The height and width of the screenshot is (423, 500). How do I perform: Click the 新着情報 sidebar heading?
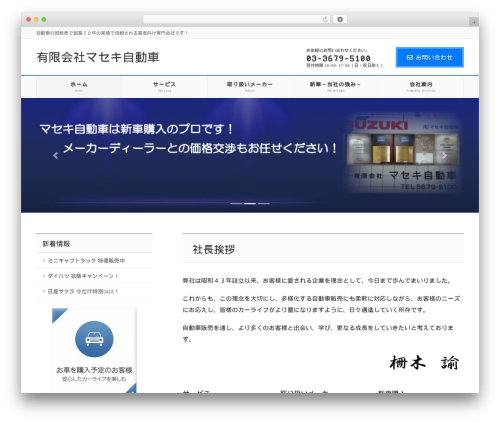tap(56, 244)
